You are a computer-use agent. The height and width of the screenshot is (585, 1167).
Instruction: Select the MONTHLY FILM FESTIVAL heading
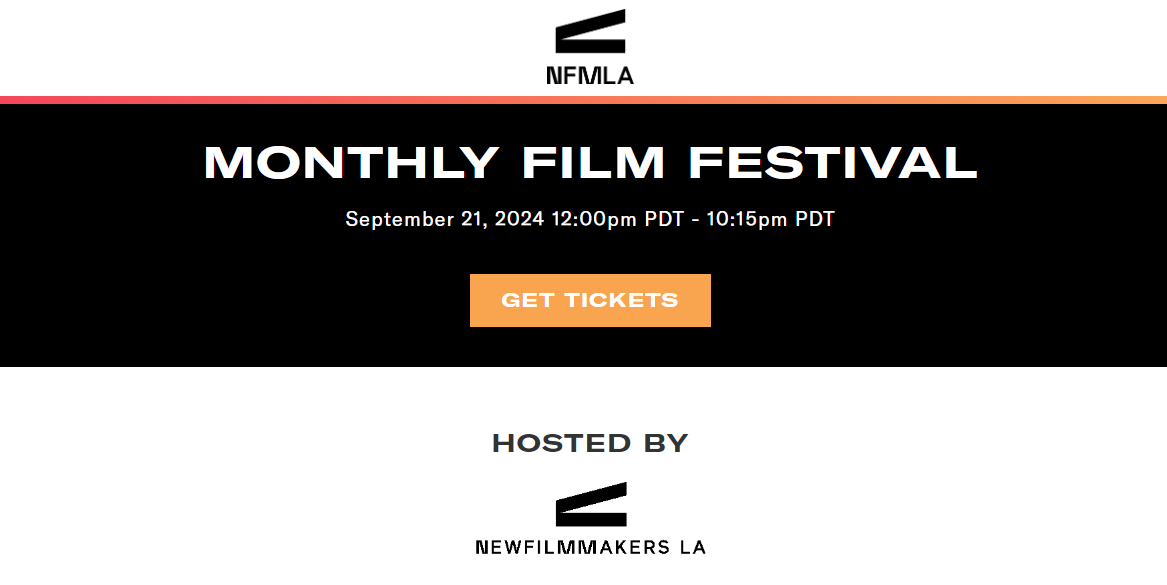[590, 162]
